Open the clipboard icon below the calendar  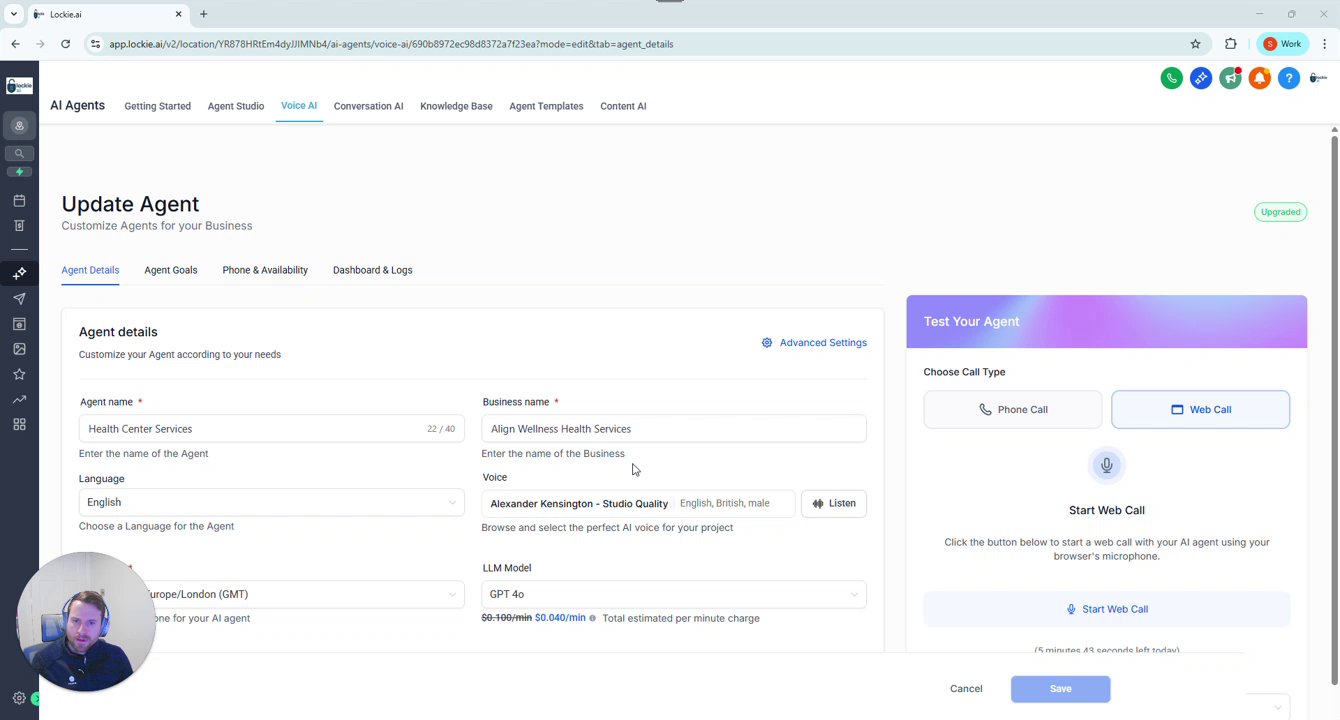[19, 226]
